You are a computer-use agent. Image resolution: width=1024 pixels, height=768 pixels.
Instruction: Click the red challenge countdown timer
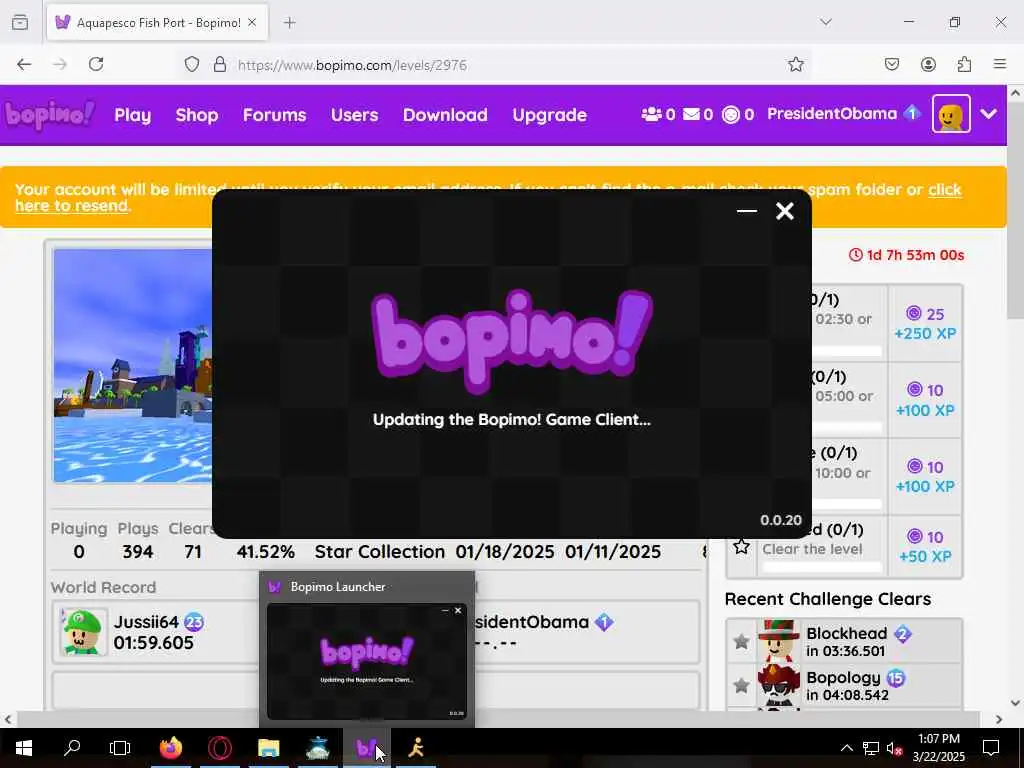[906, 255]
